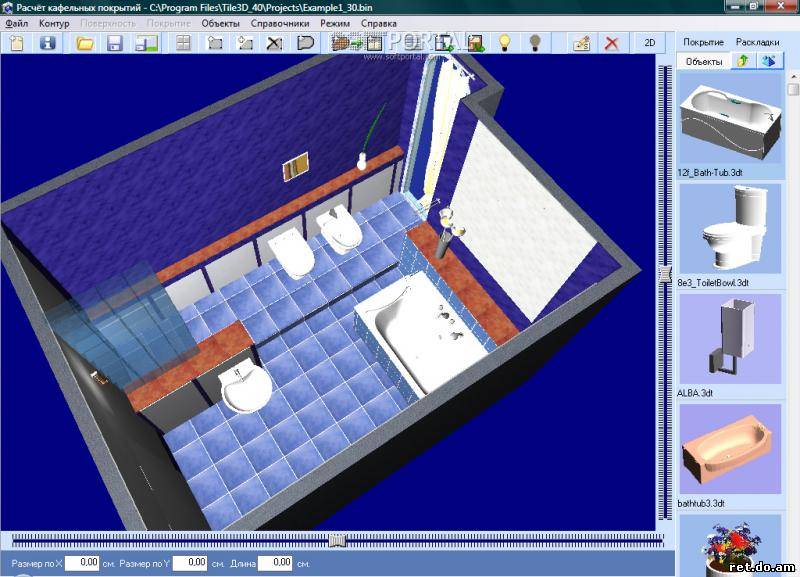Switch to the Раскладки tab
This screenshot has height=577, width=800.
click(757, 43)
